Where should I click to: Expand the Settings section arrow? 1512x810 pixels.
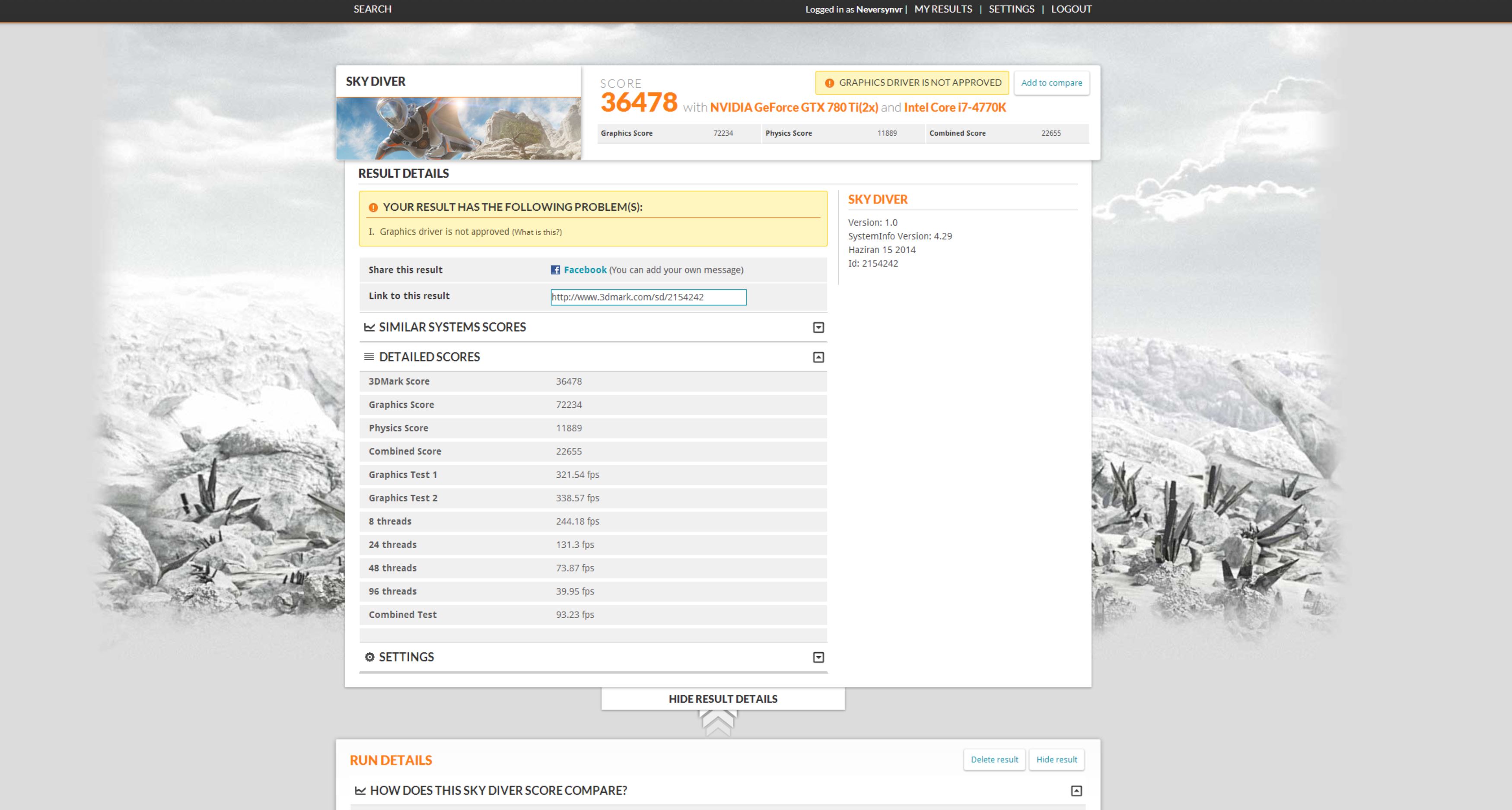coord(818,658)
